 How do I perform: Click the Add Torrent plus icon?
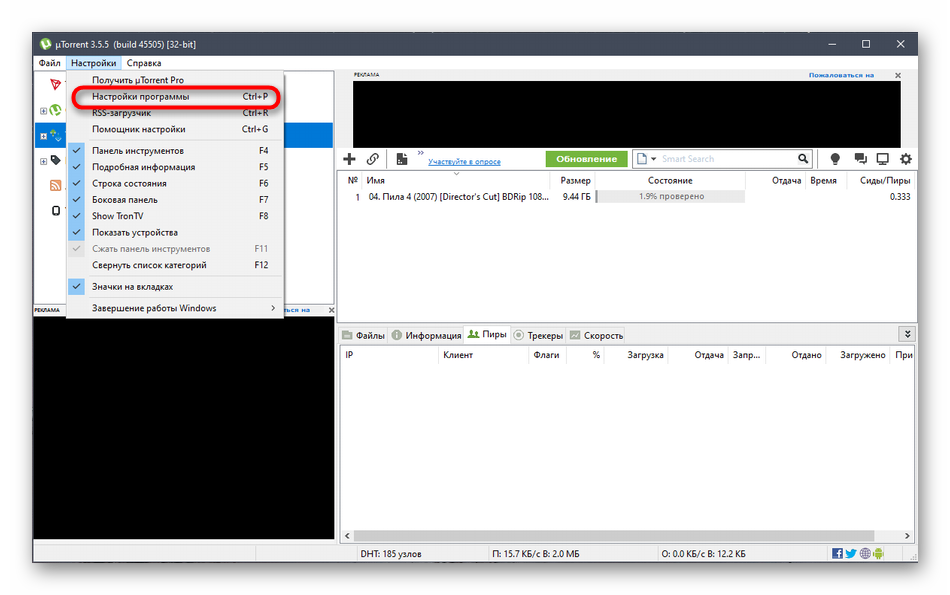tap(349, 159)
